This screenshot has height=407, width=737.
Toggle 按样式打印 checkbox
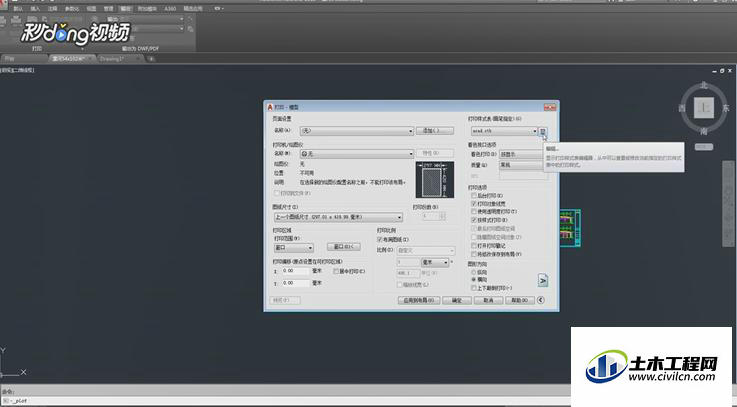click(474, 220)
